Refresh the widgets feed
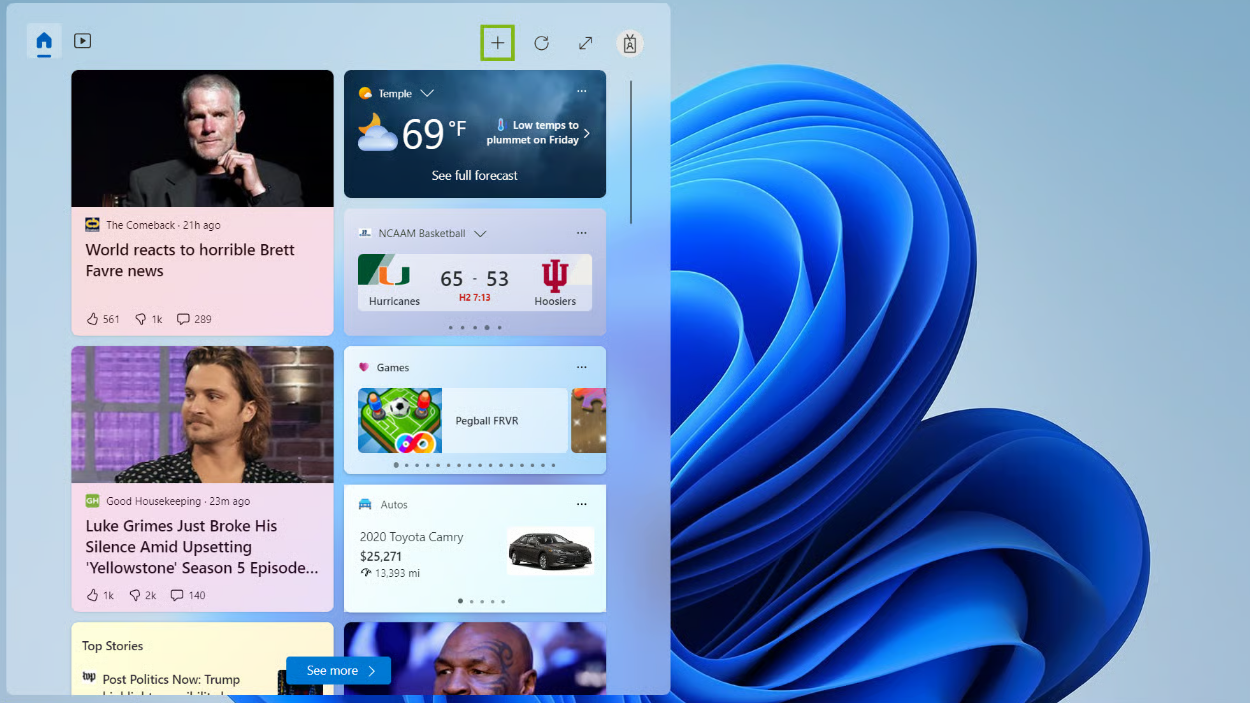1250x703 pixels. (x=541, y=43)
